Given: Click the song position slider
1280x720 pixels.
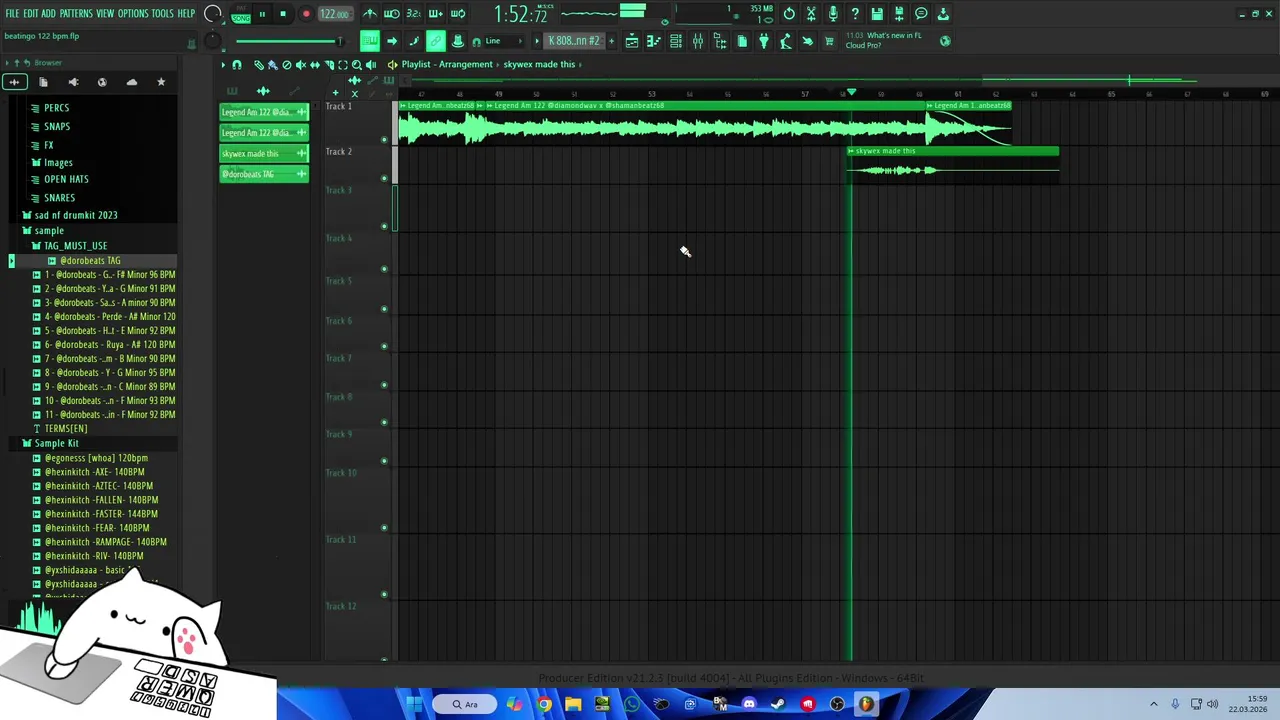Looking at the screenshot, I should pos(288,41).
